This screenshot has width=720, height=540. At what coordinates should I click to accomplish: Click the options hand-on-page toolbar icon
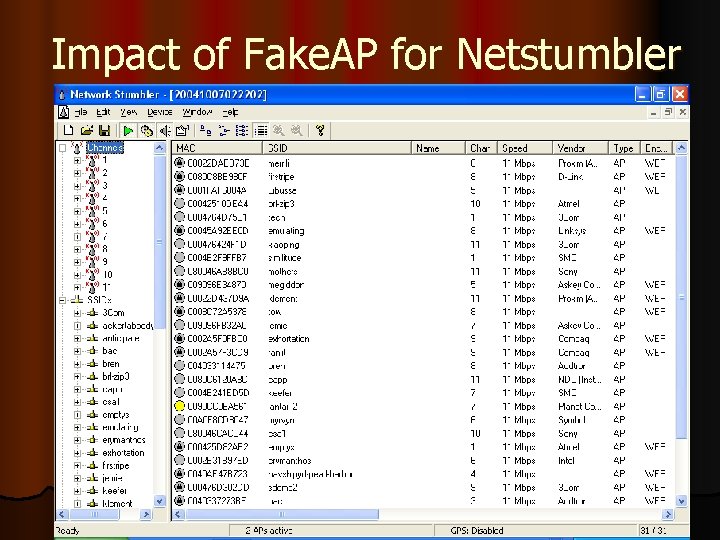183,131
